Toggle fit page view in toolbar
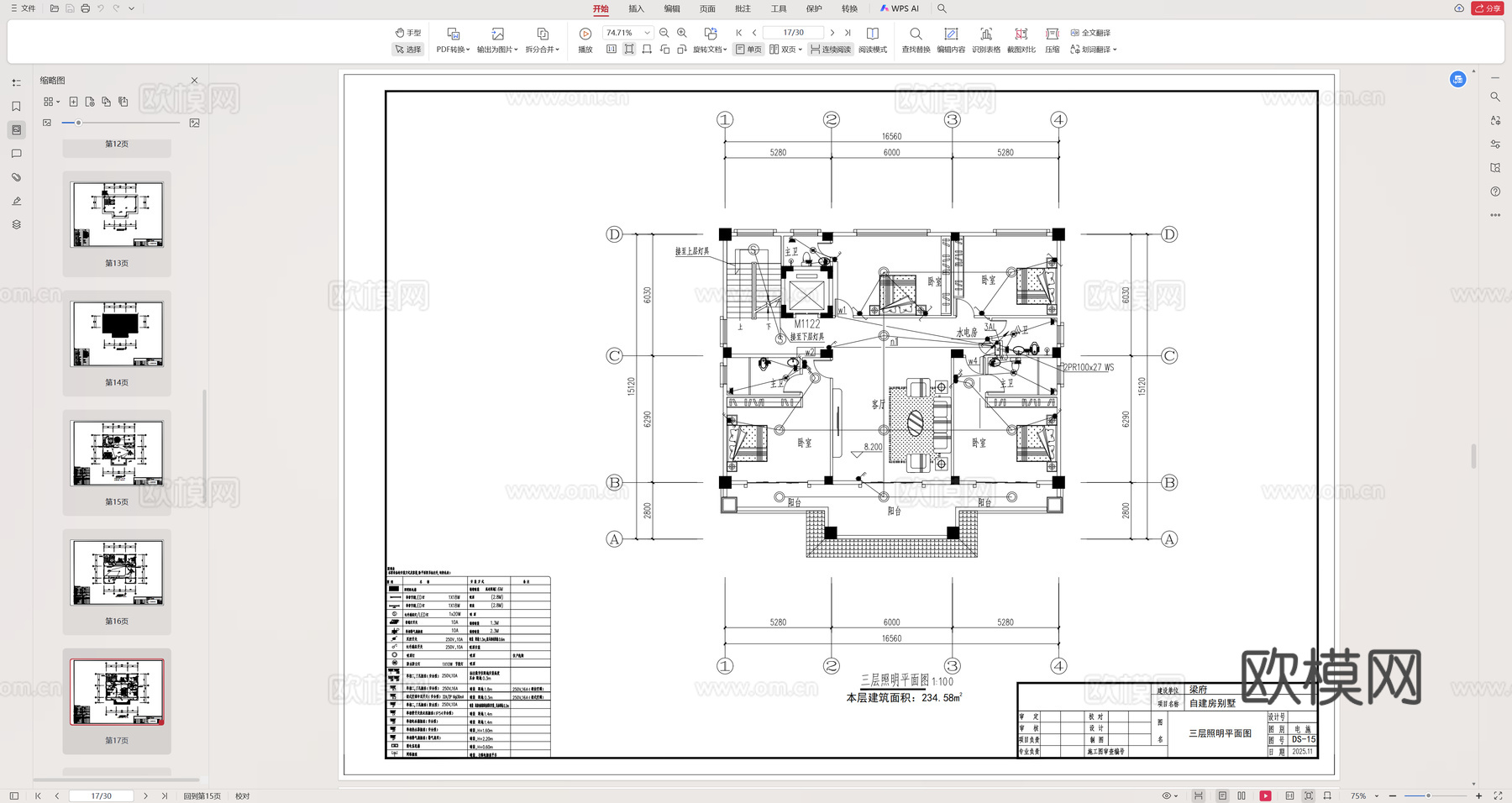The image size is (1512, 803). click(x=629, y=50)
